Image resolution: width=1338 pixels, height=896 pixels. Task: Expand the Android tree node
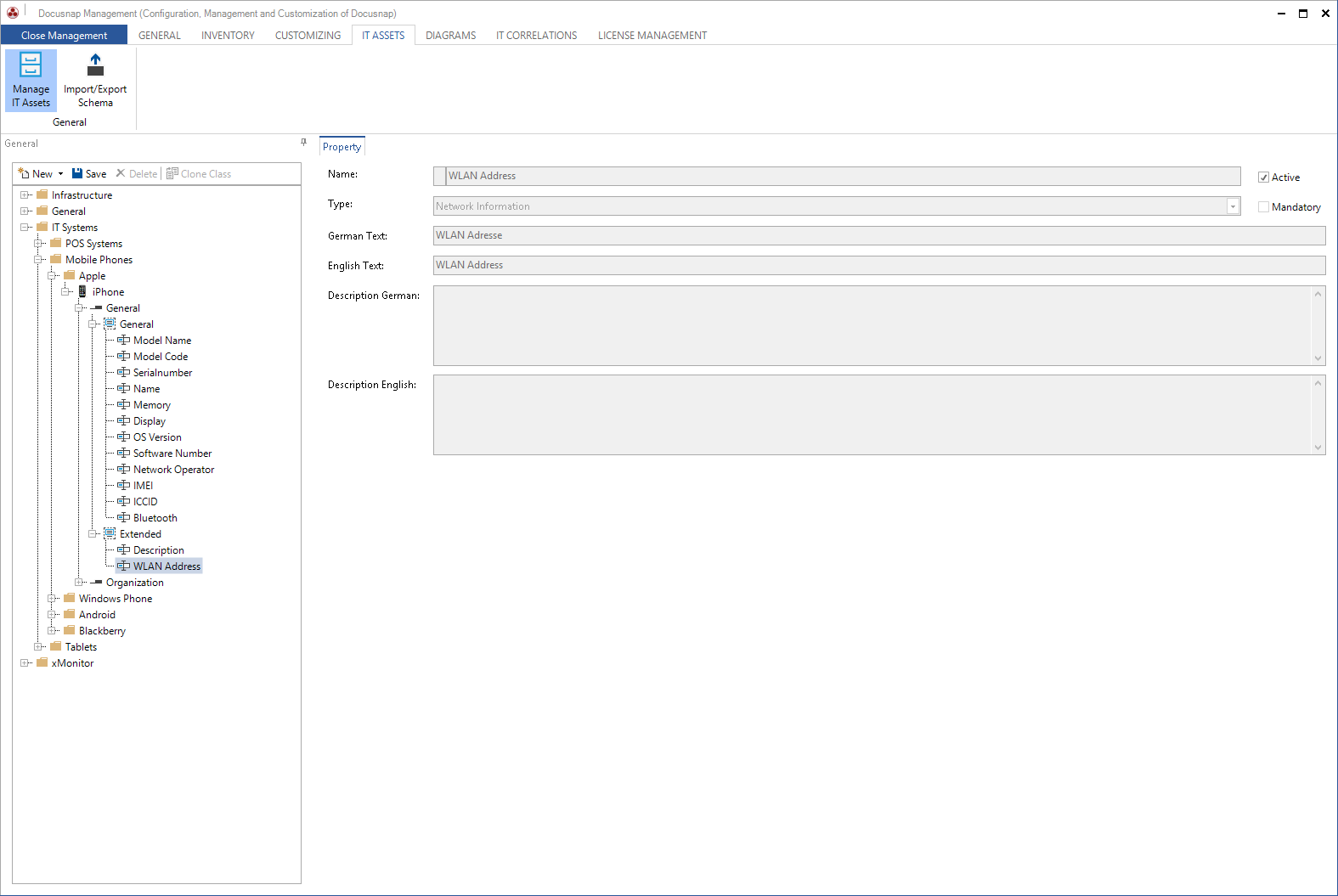pyautogui.click(x=52, y=614)
